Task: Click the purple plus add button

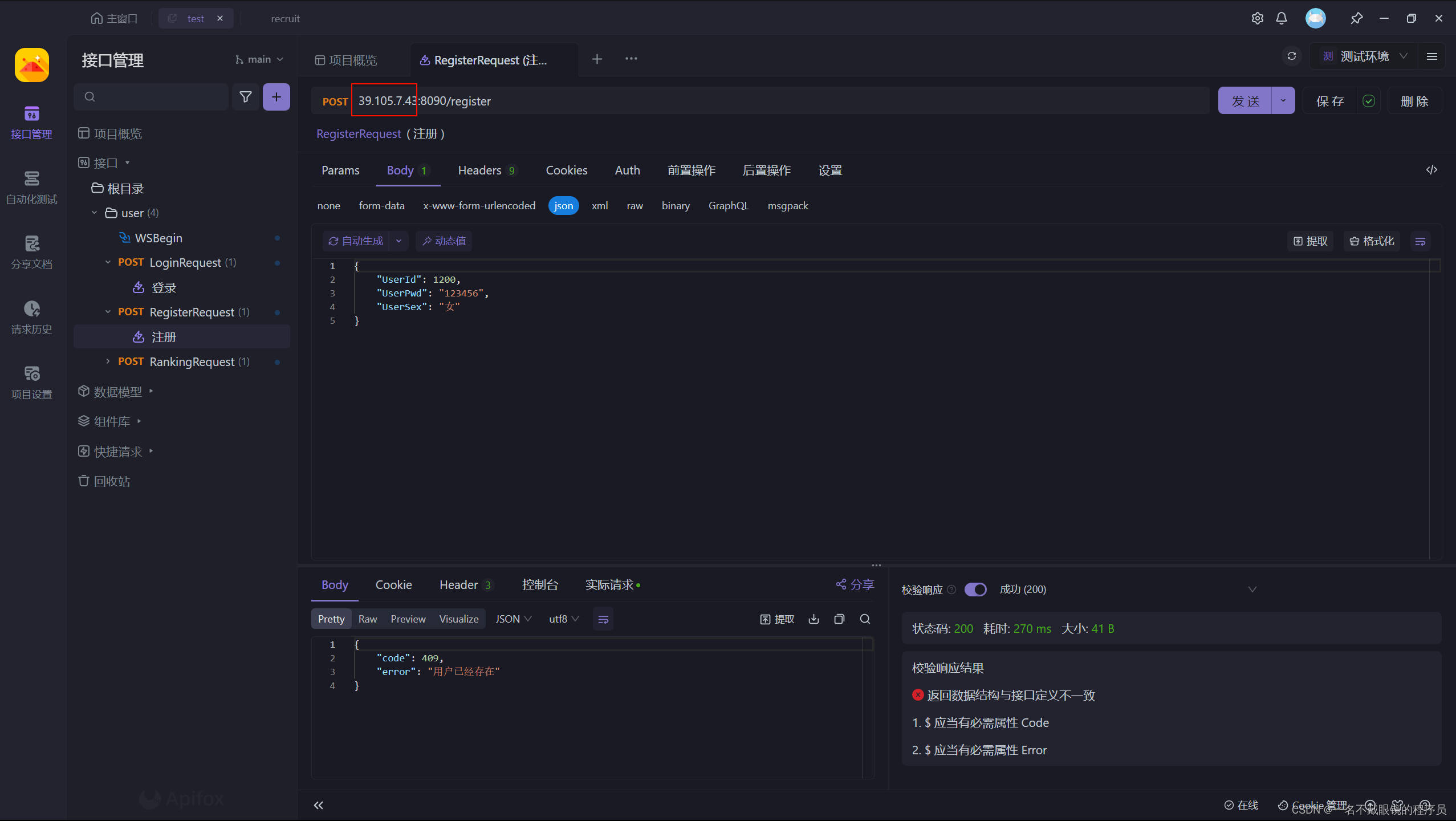Action: point(276,97)
